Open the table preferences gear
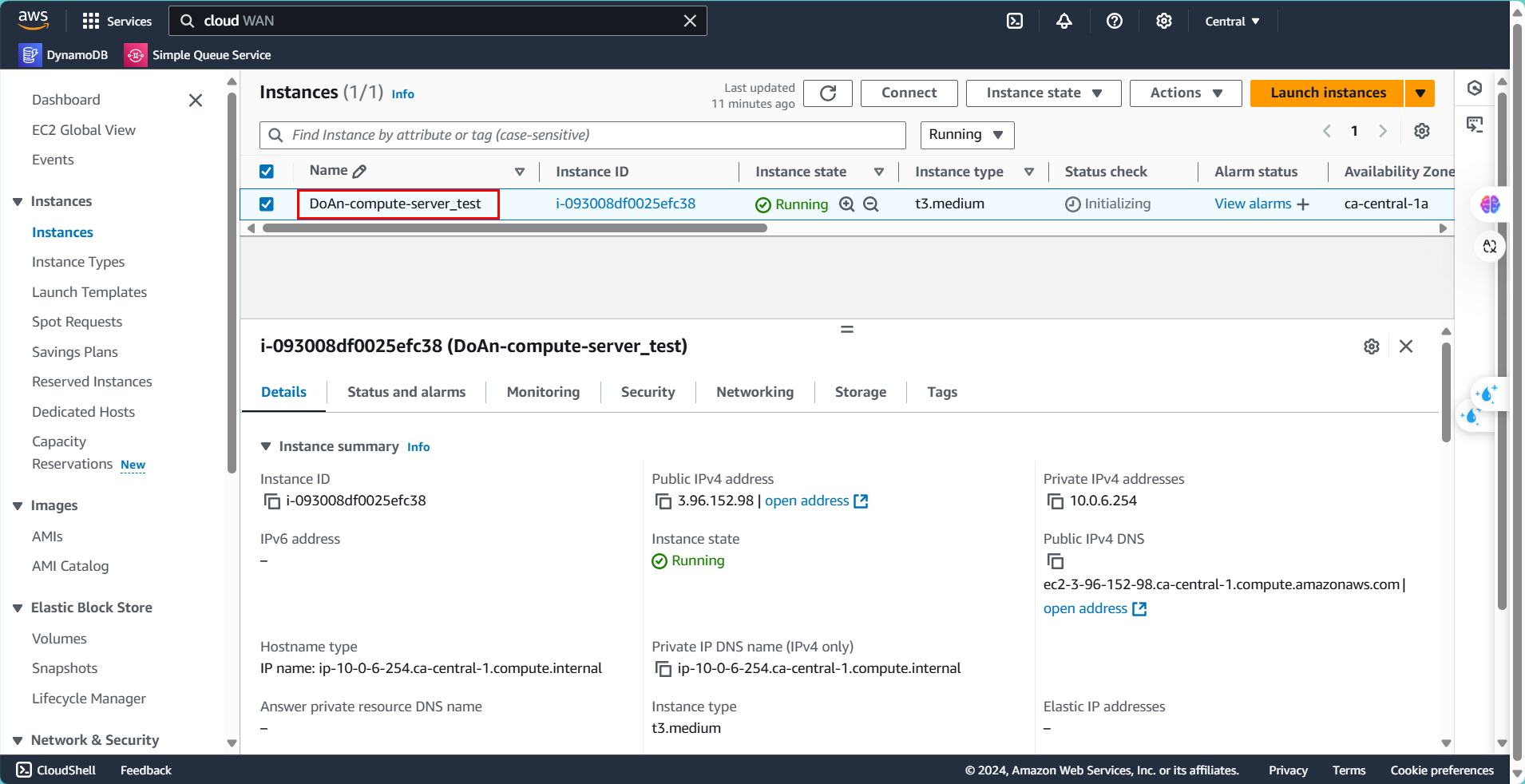 1422,131
